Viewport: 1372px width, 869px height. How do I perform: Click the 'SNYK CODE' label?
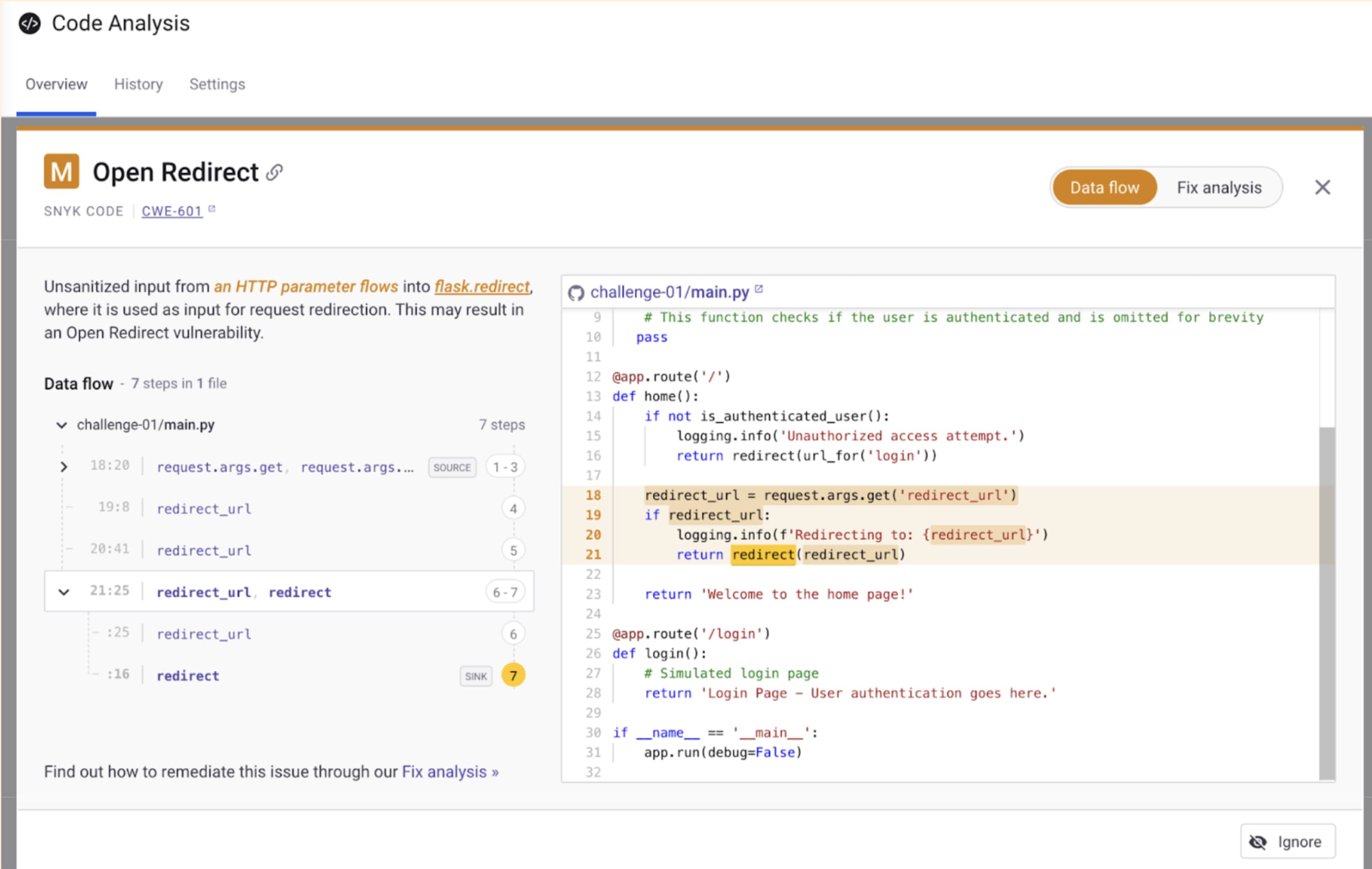coord(84,211)
